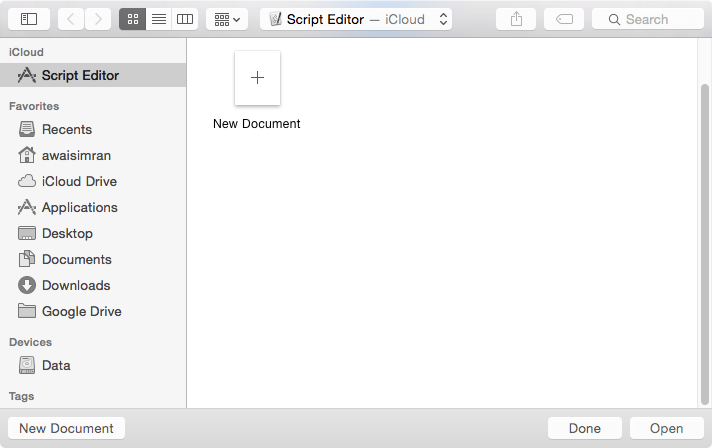Screen dimensions: 712x448
Task: Open the awaisimran home folder
Action: [93, 155]
